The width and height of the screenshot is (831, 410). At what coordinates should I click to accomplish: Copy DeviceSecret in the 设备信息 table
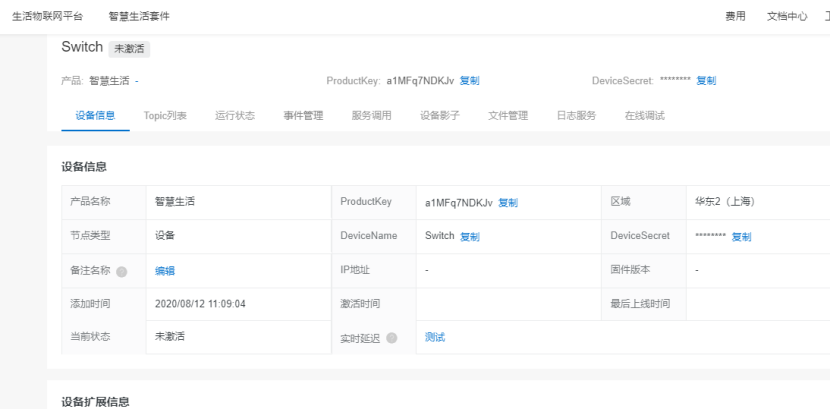point(741,237)
